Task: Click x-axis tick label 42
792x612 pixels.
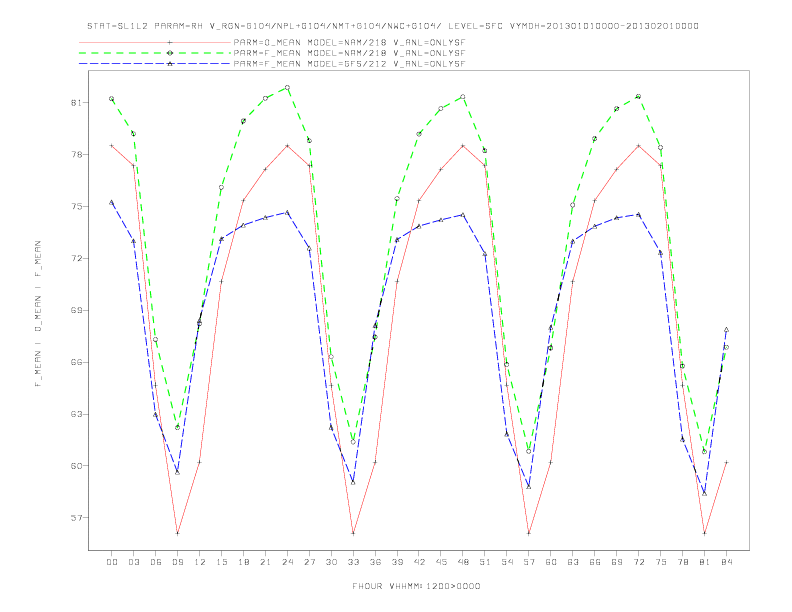Action: click(419, 562)
